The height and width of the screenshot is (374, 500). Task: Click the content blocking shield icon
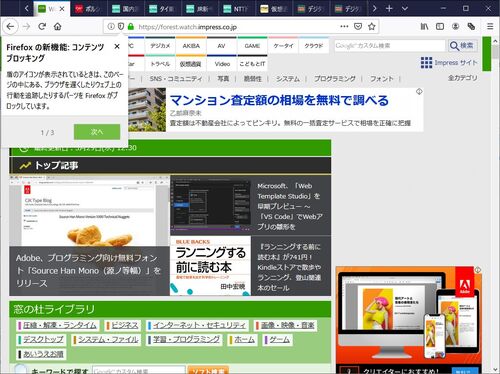121,26
